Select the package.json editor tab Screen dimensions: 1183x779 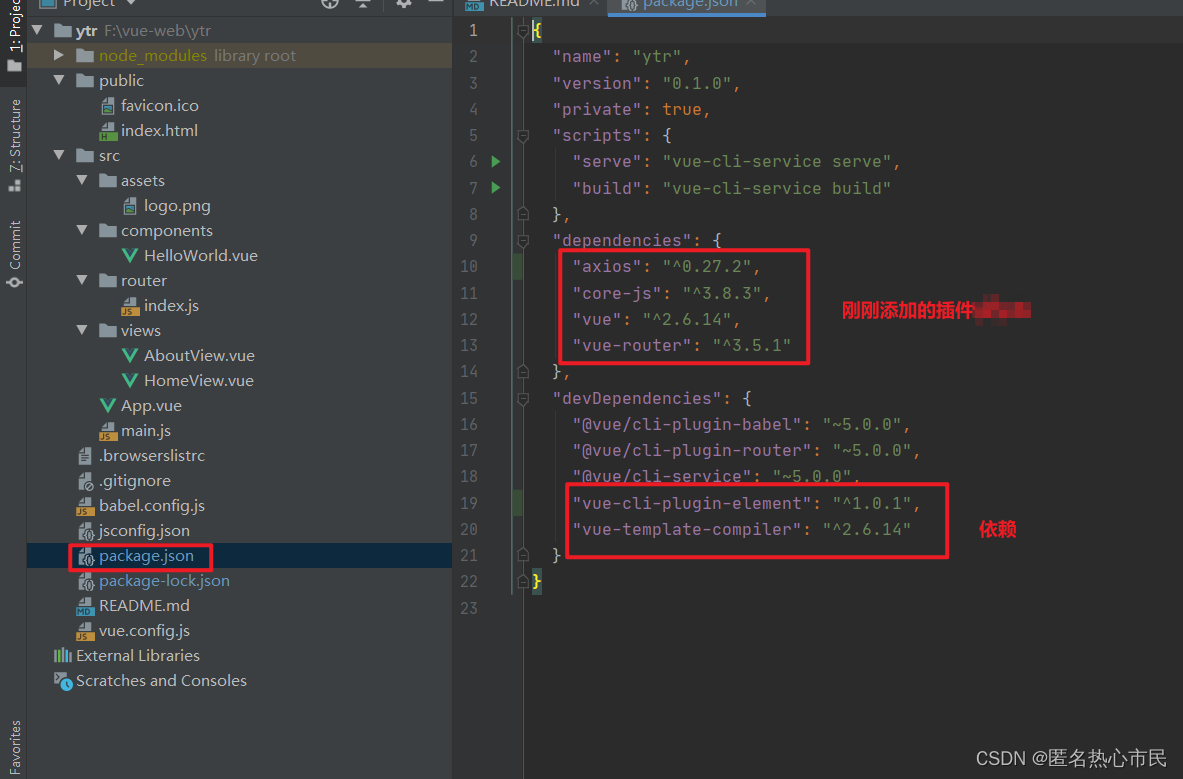tap(688, 4)
